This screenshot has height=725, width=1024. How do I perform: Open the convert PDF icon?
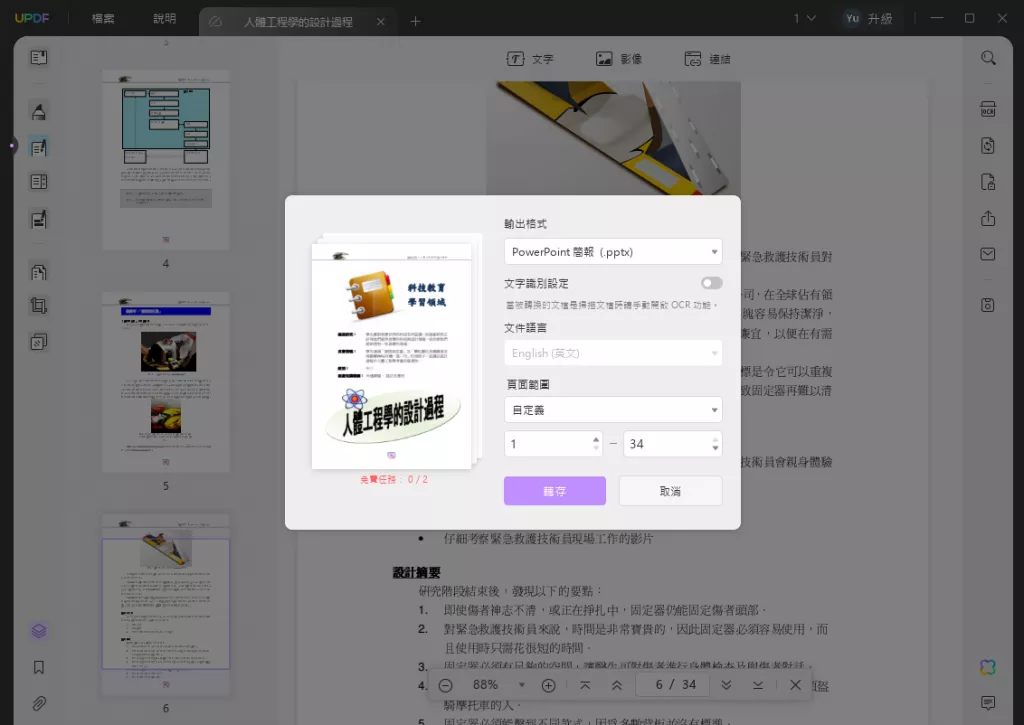988,145
